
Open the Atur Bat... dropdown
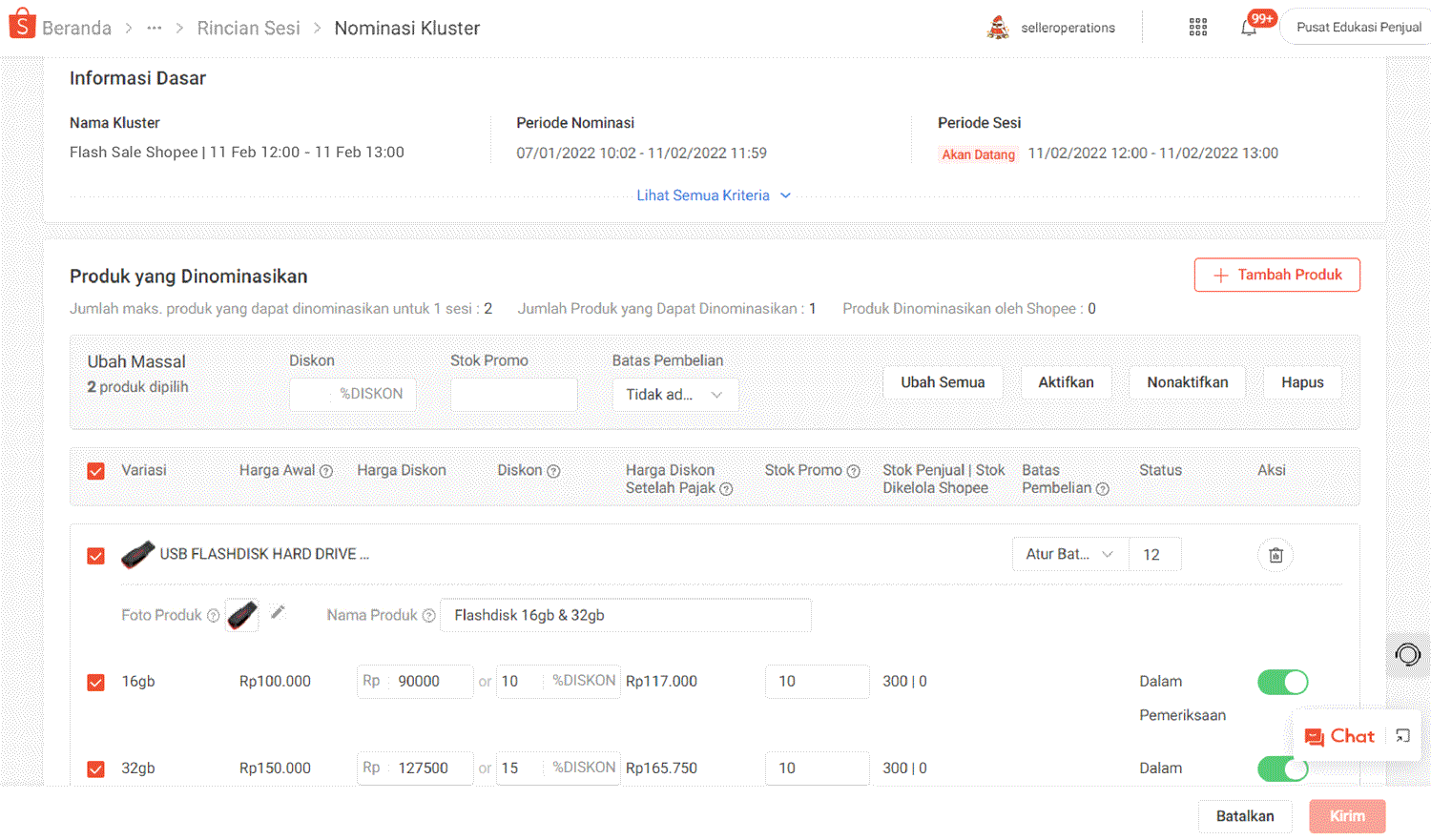point(1069,554)
